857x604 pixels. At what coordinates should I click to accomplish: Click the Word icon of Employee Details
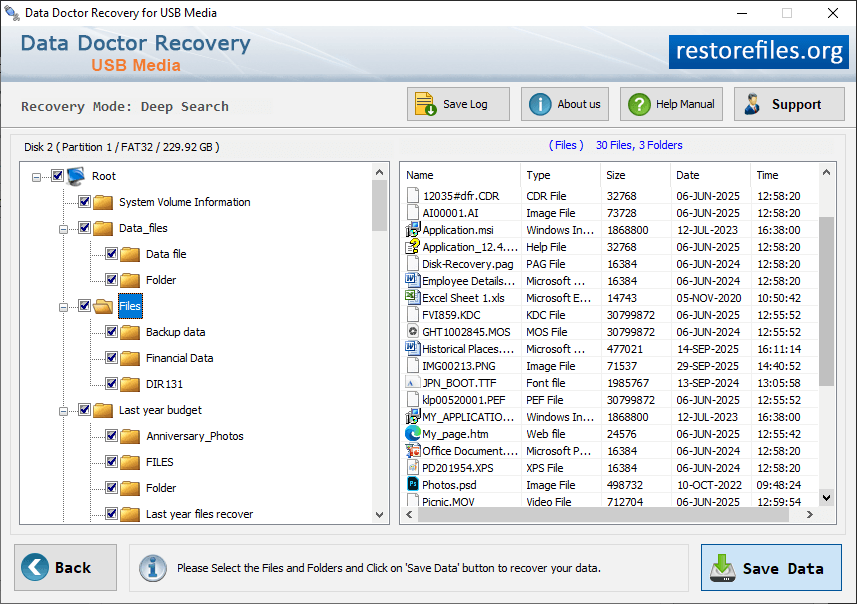[x=412, y=280]
